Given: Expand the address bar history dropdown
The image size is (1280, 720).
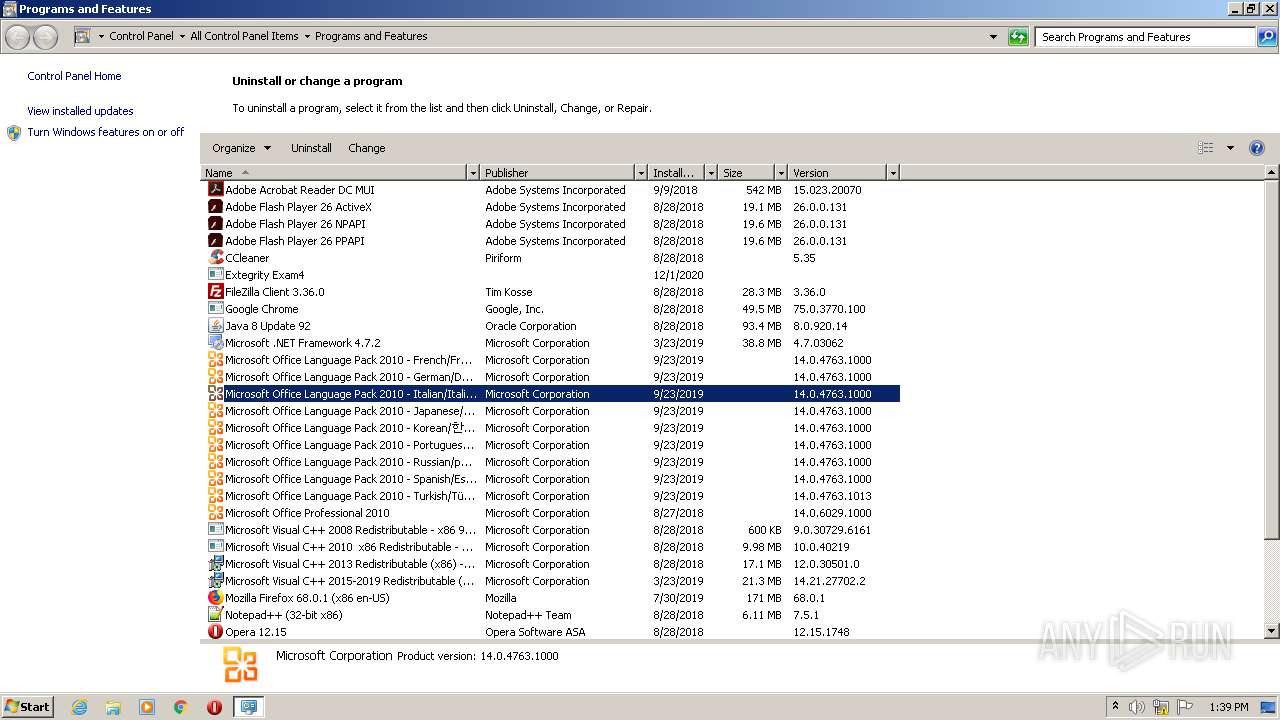Looking at the screenshot, I should [x=993, y=37].
